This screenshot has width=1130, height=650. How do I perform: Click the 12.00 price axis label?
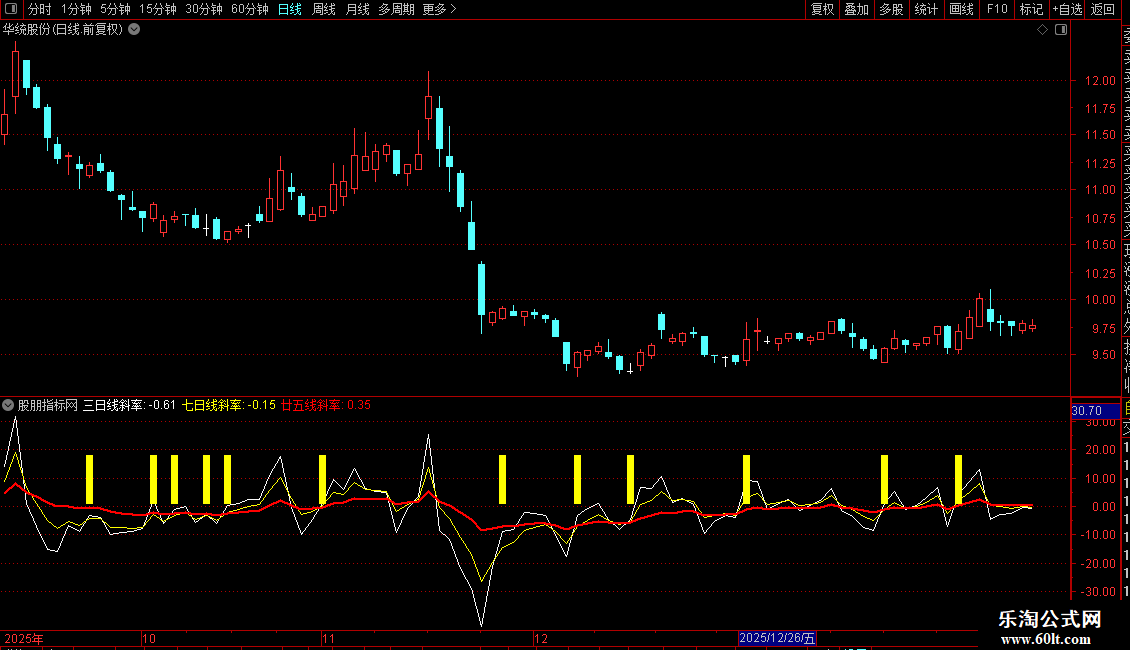coord(1100,81)
